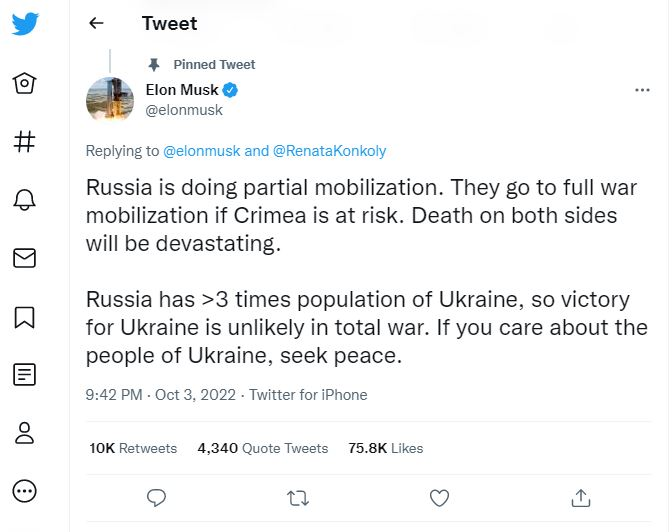Go back with the arrow button
This screenshot has height=532, width=672.
pyautogui.click(x=97, y=23)
